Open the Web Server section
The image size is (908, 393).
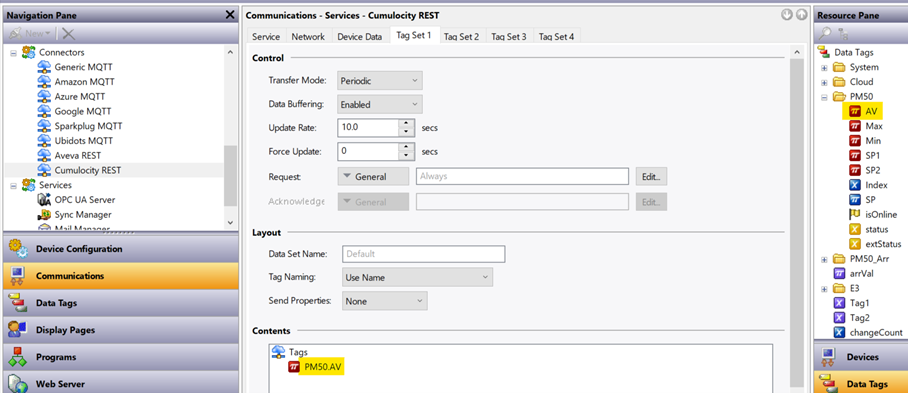pos(120,383)
